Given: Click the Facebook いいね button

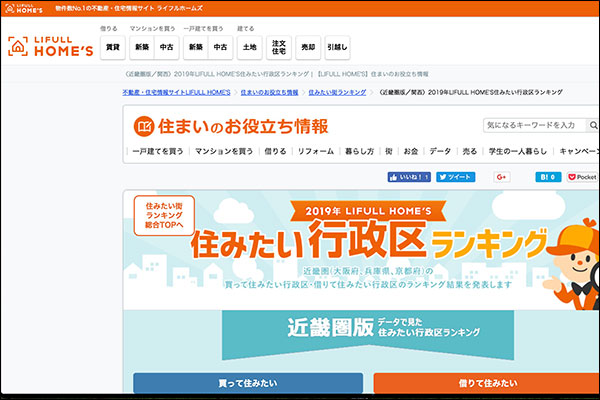Looking at the screenshot, I should 409,177.
